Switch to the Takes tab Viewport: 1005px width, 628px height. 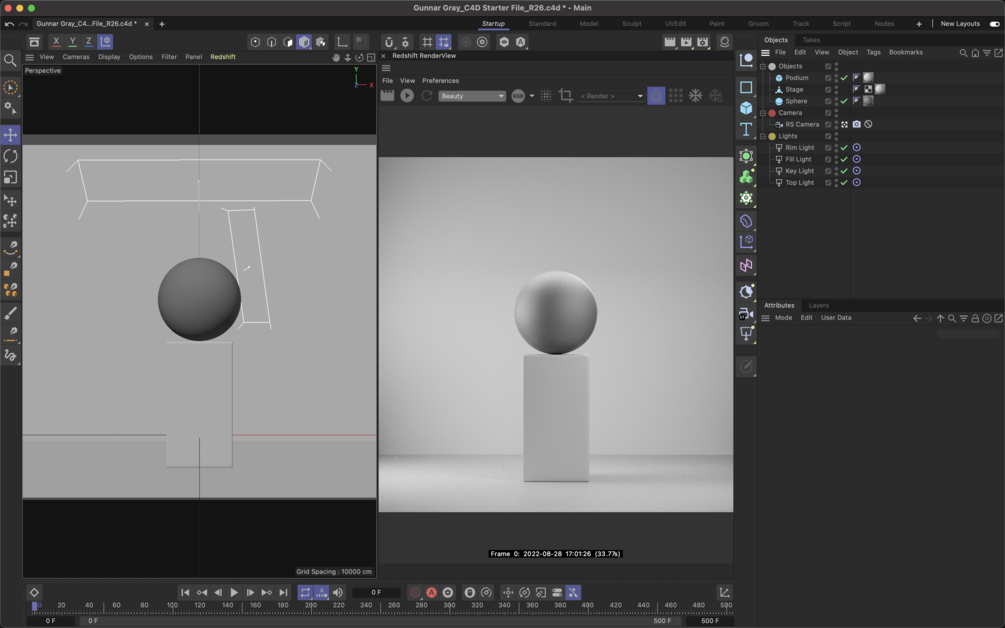pos(811,40)
